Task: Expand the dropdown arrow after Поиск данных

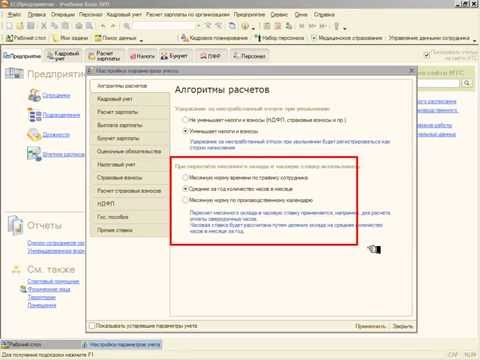Action: pyautogui.click(x=141, y=40)
